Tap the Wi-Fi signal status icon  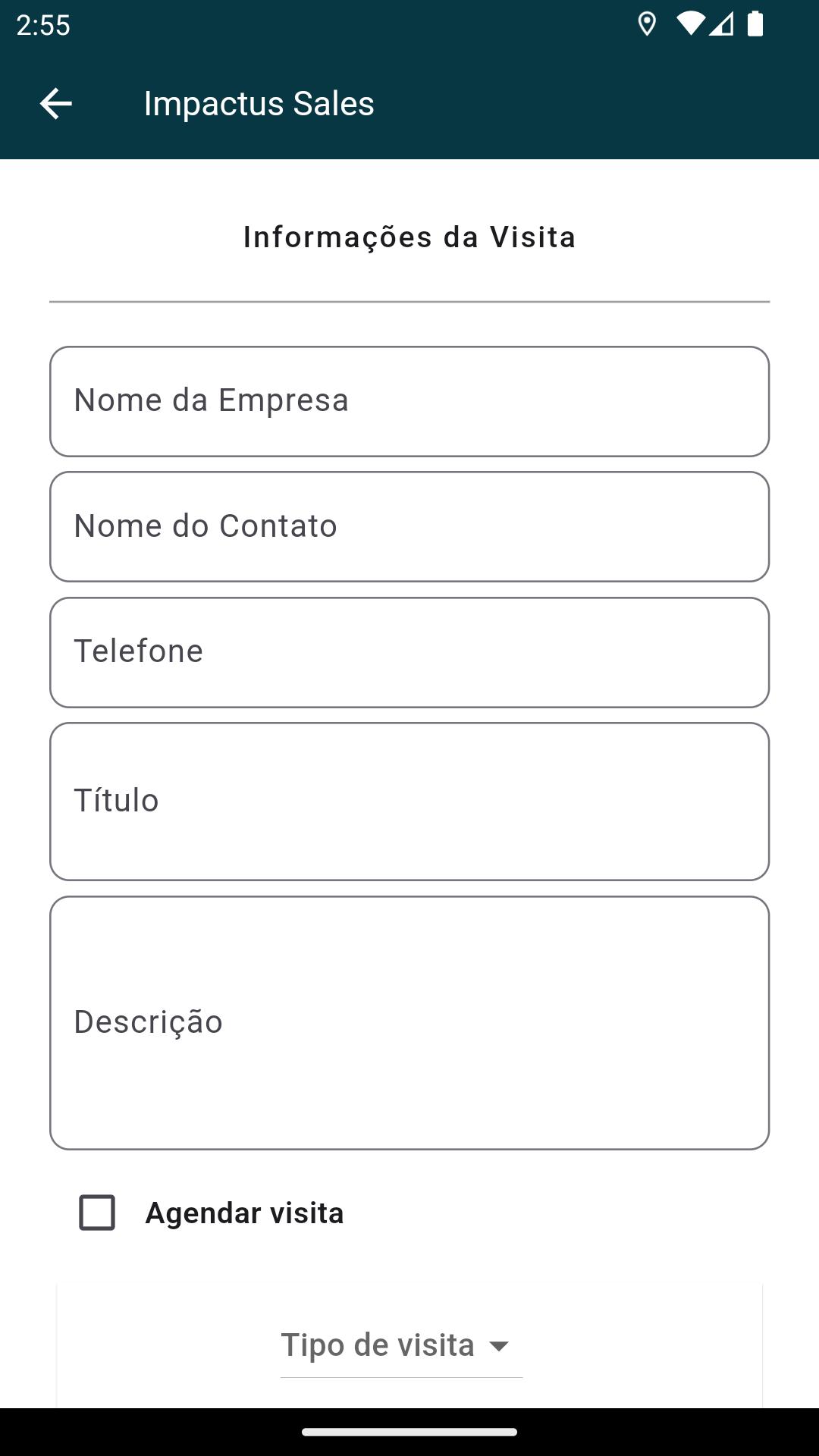pos(690,24)
